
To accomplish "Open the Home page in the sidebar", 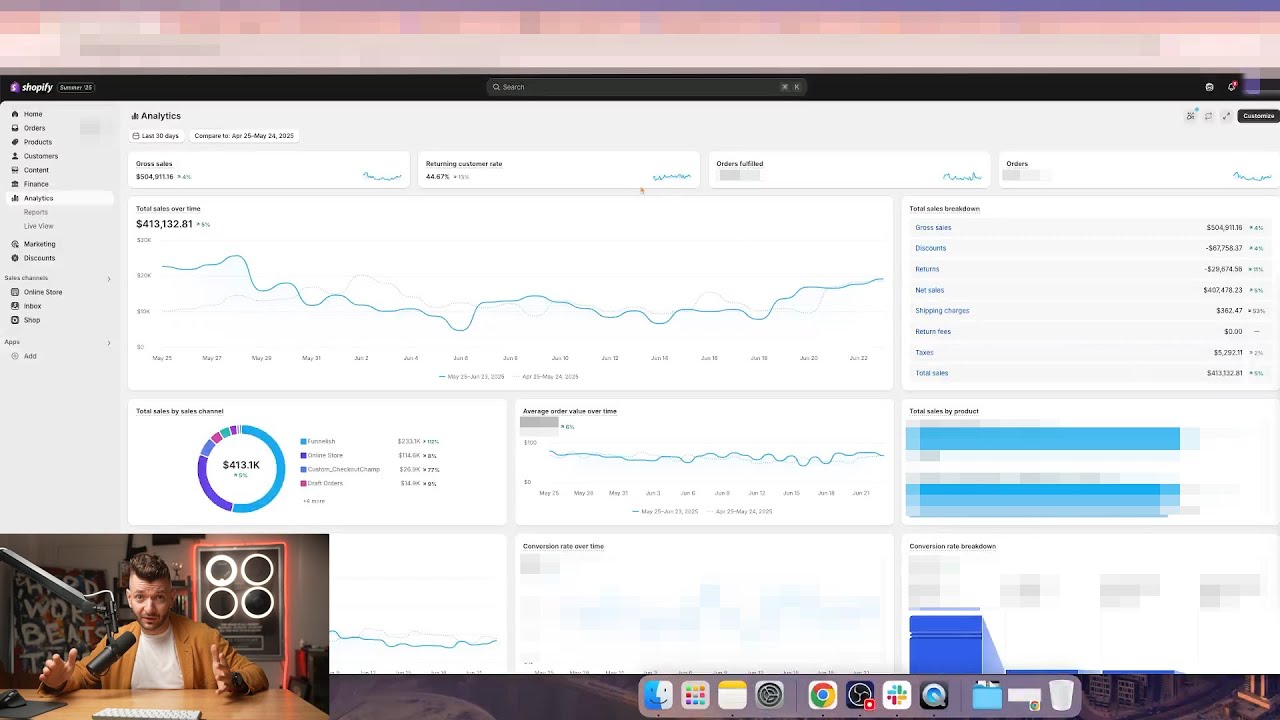I will [33, 114].
